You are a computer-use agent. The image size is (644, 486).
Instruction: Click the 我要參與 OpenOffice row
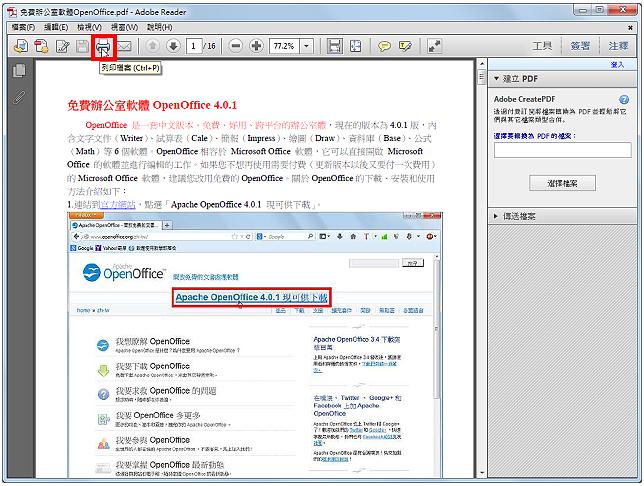pyautogui.click(x=195, y=443)
